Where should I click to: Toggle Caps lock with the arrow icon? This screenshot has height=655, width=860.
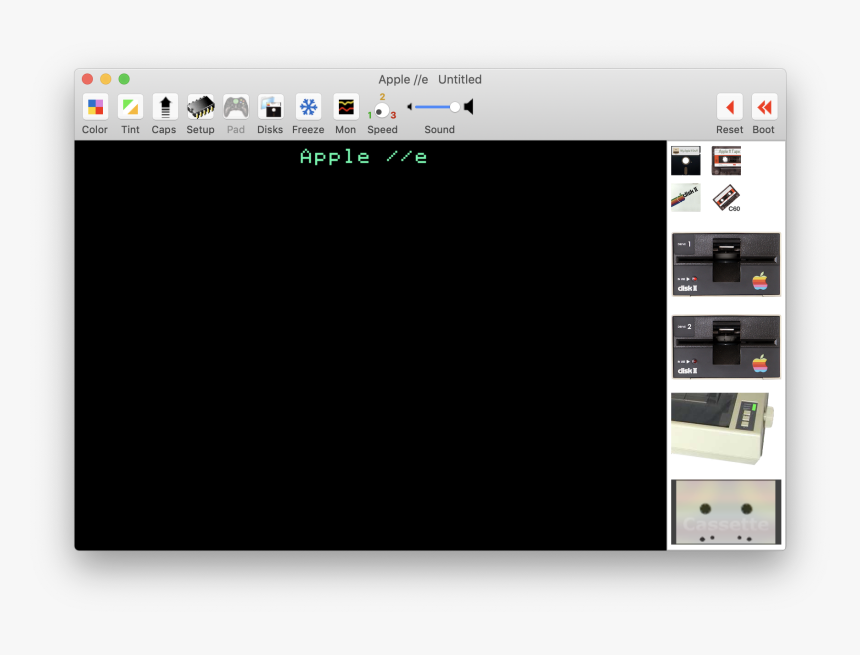(164, 106)
